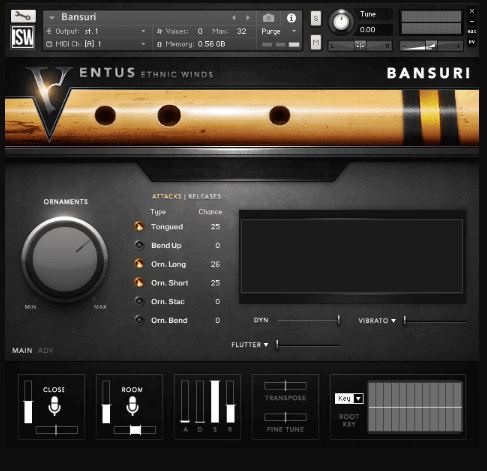The height and width of the screenshot is (471, 487).
Task: Open the instrument info icon
Action: 291,18
